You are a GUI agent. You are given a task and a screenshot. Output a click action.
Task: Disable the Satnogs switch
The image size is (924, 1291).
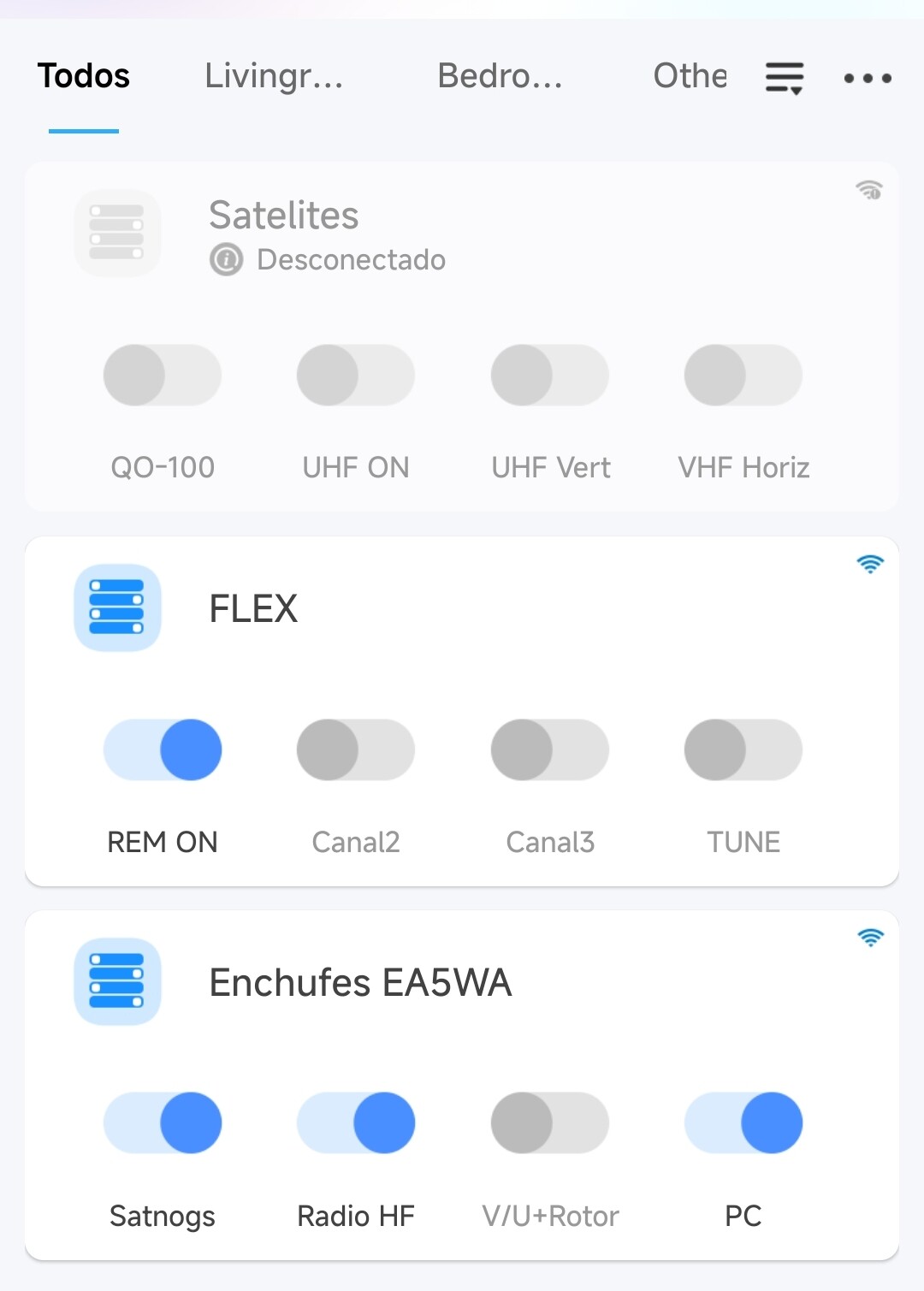click(x=163, y=1122)
